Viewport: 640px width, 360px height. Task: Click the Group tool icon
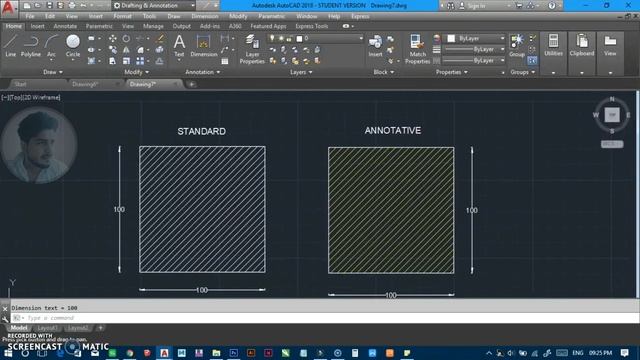pyautogui.click(x=517, y=46)
